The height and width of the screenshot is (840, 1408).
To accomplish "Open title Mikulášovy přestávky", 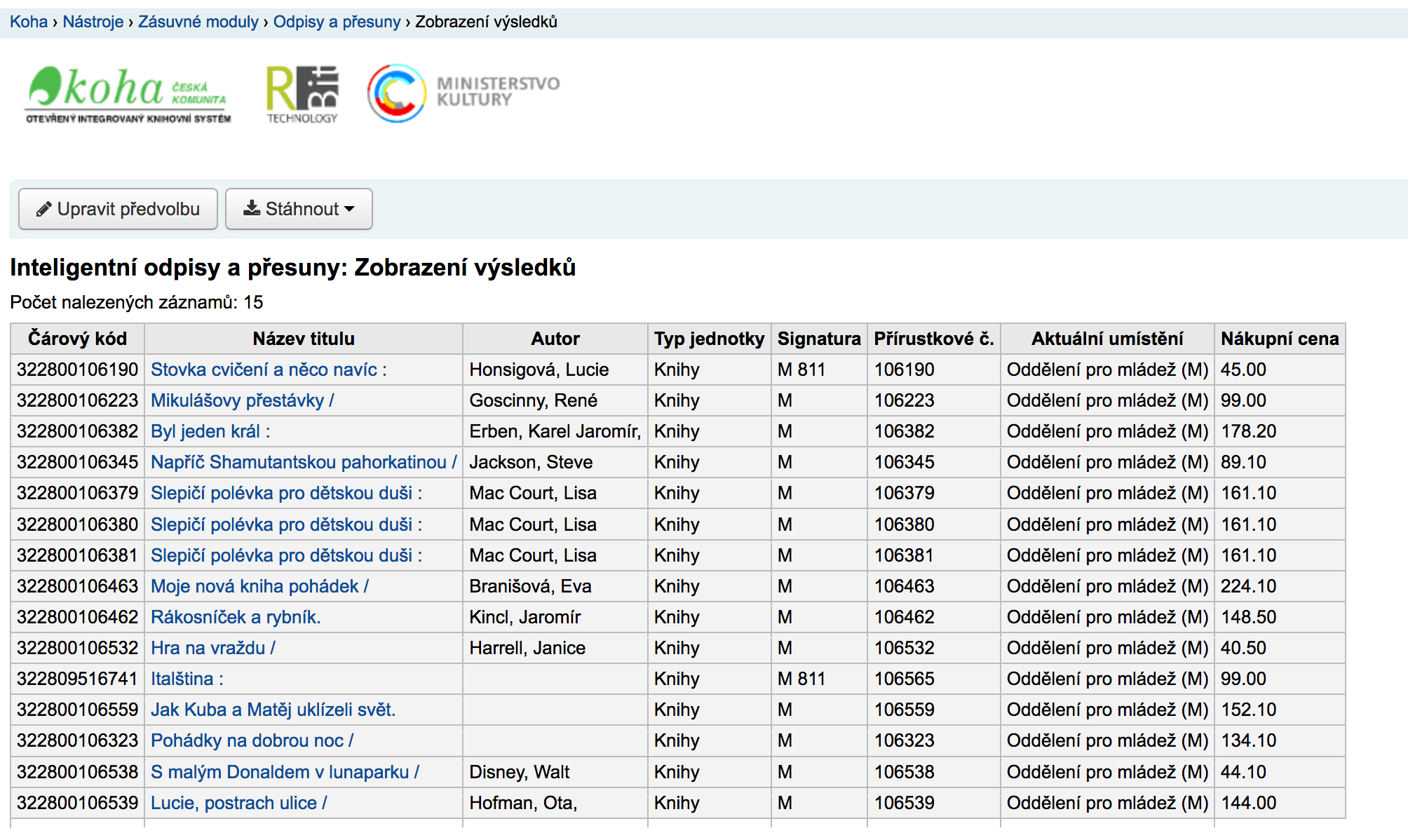I will [x=242, y=400].
